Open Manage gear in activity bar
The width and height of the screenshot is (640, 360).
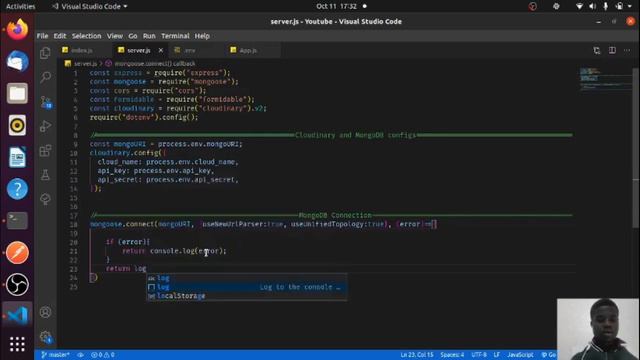pos(46,337)
